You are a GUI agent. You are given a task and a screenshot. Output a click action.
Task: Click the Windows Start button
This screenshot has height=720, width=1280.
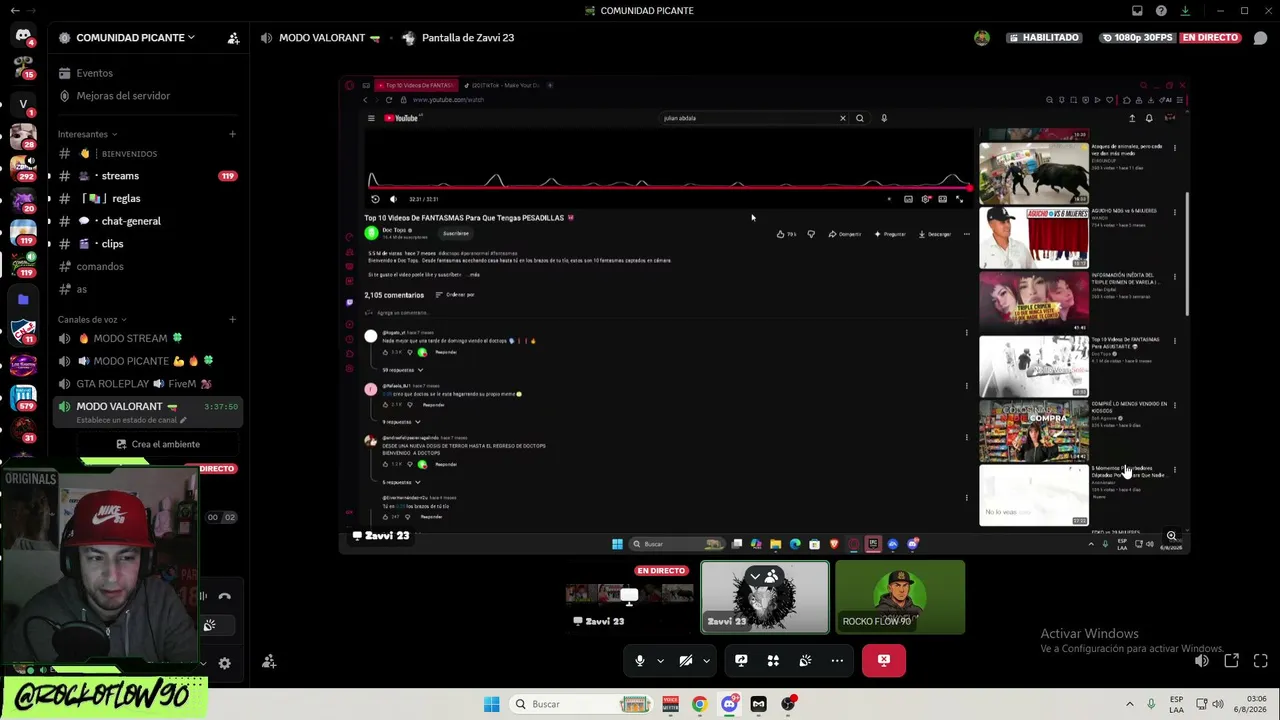coord(491,704)
